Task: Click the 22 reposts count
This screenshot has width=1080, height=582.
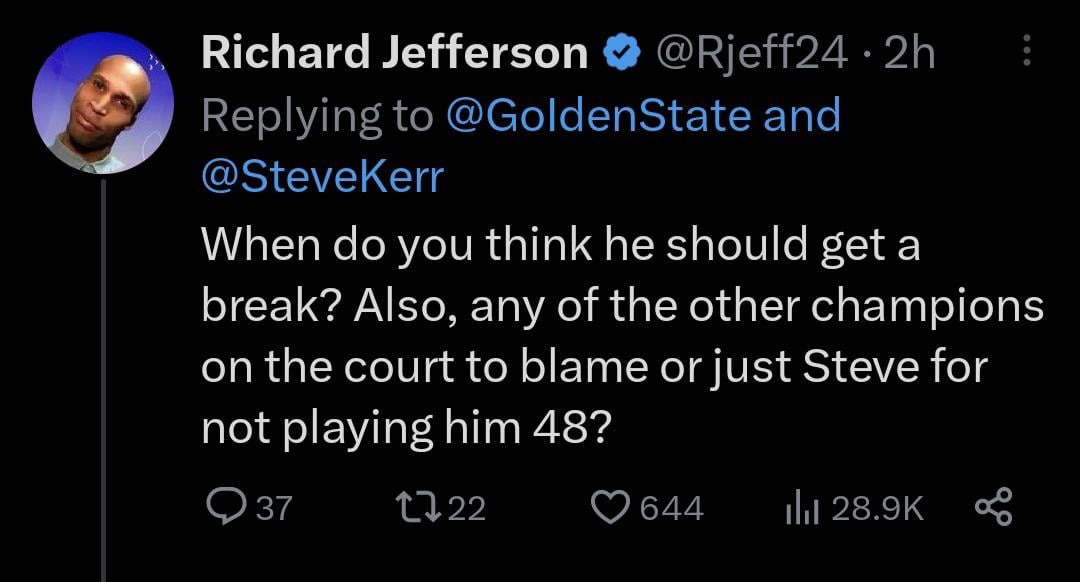Action: [466, 508]
